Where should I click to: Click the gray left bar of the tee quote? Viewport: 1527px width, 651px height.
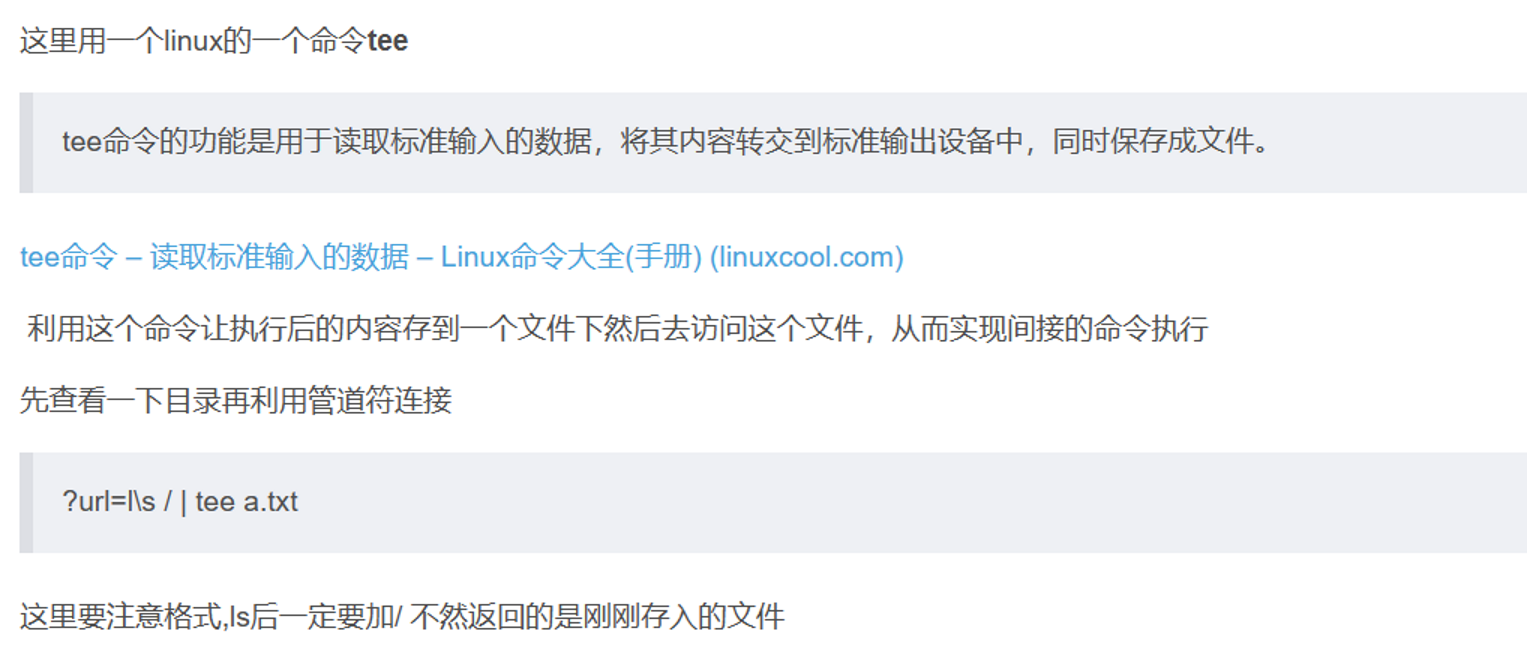26,143
